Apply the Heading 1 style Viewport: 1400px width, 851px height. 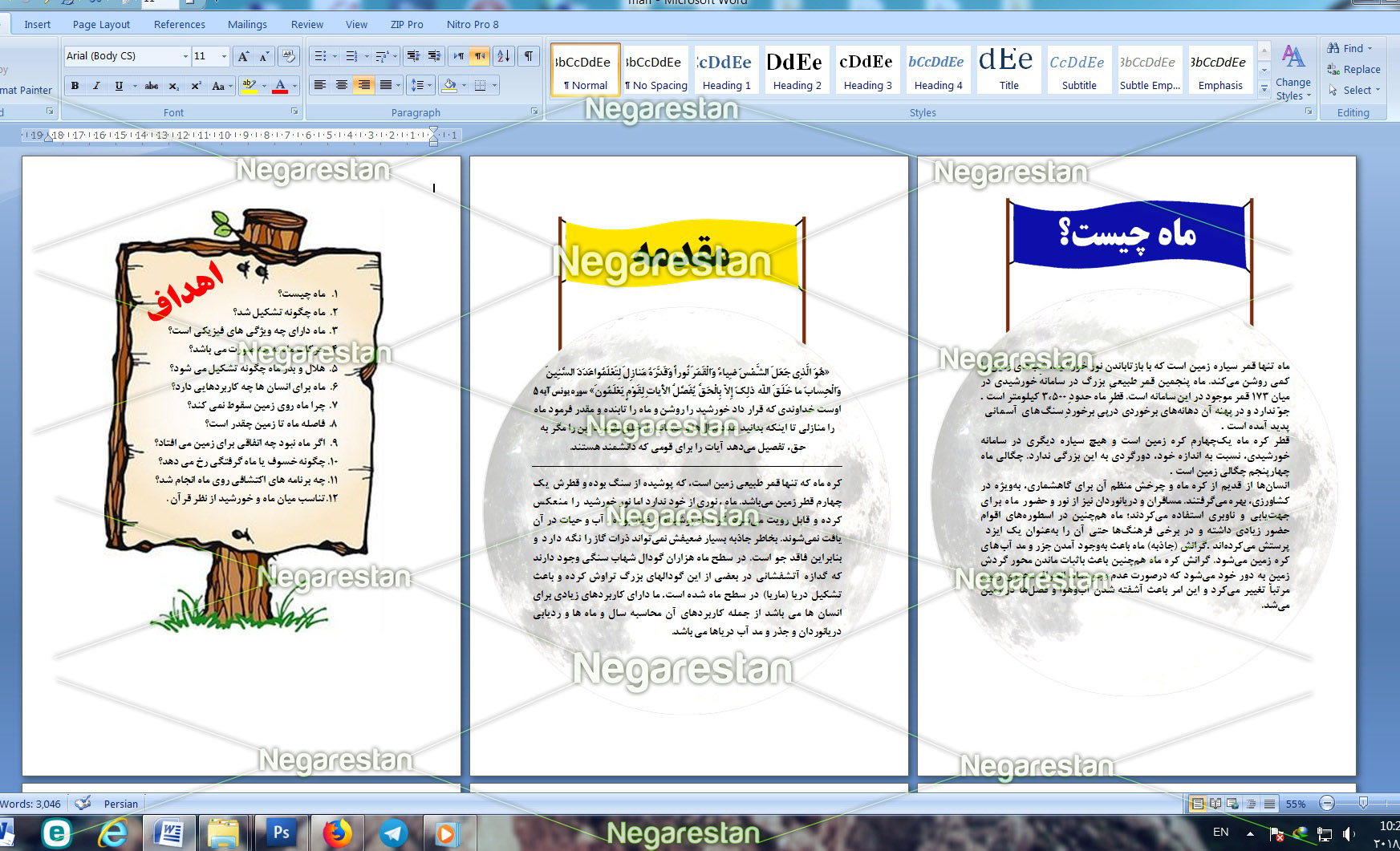tap(727, 70)
